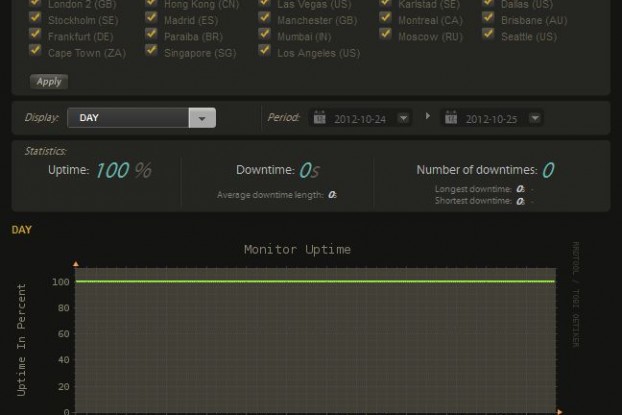Expand the 2012-10-24 start date dropdown arrow
The image size is (622, 415).
click(403, 118)
